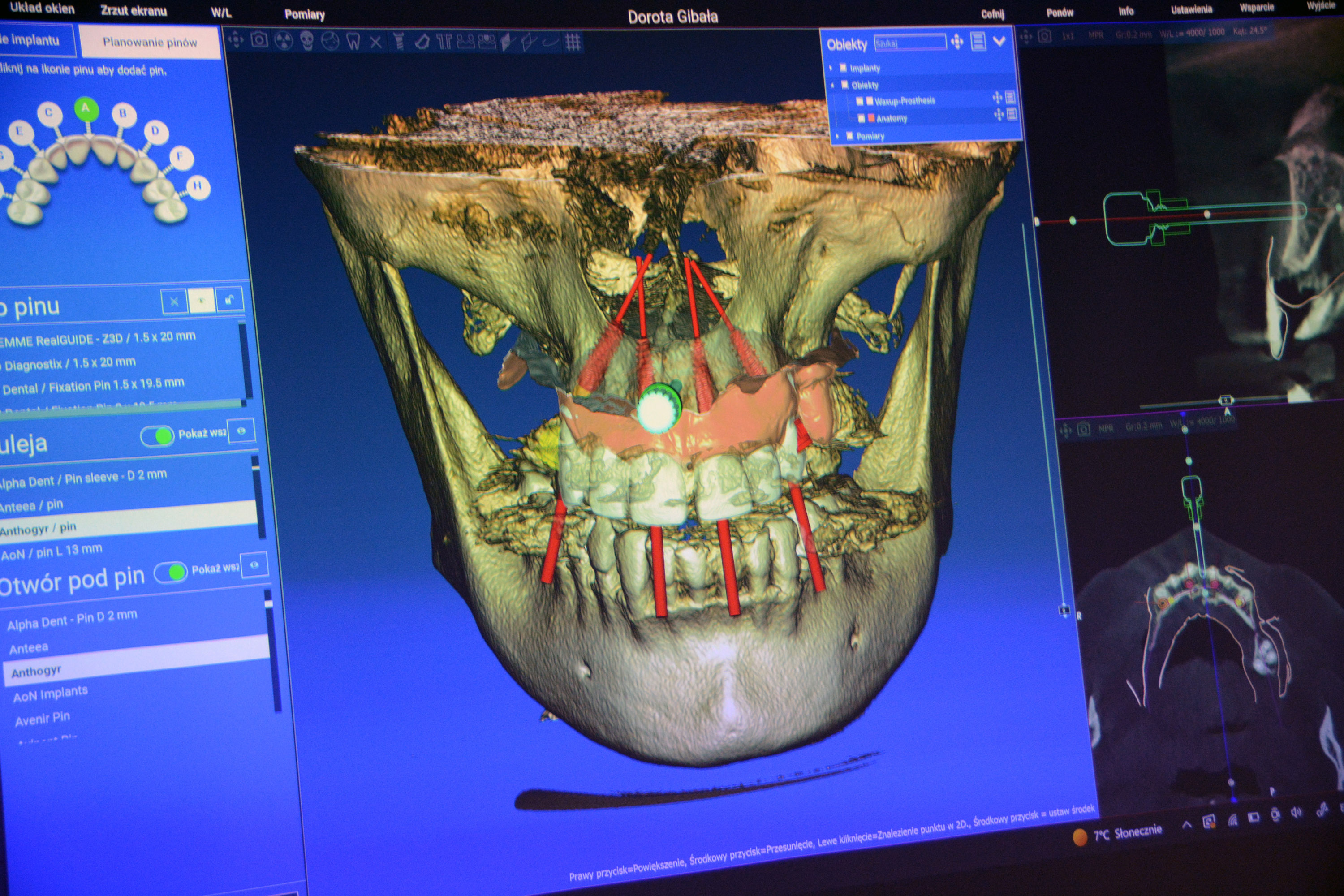Image resolution: width=1344 pixels, height=896 pixels.
Task: Expand the Implanty tree node
Action: pos(831,68)
